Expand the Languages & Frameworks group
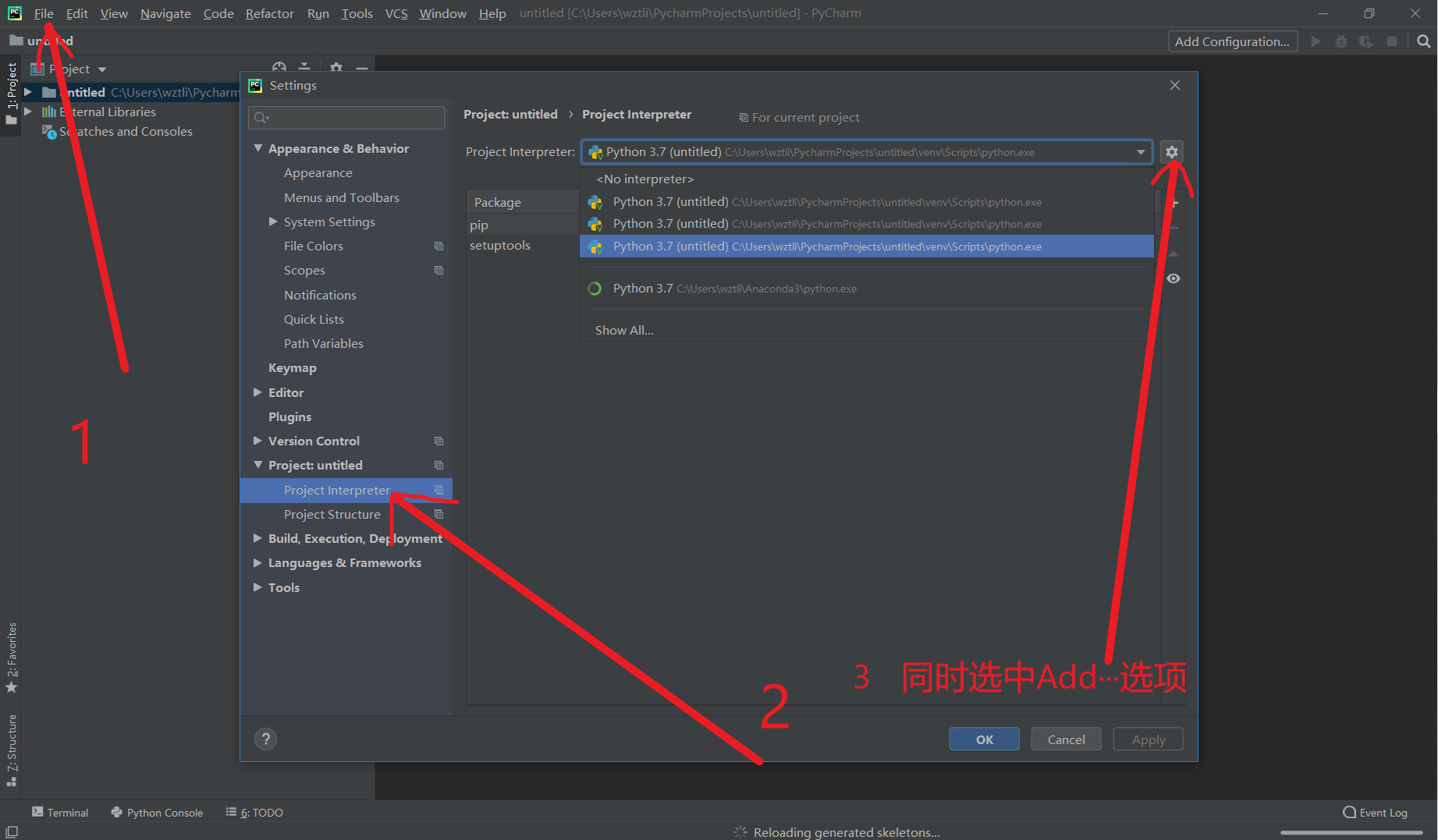The height and width of the screenshot is (840, 1438). point(257,562)
